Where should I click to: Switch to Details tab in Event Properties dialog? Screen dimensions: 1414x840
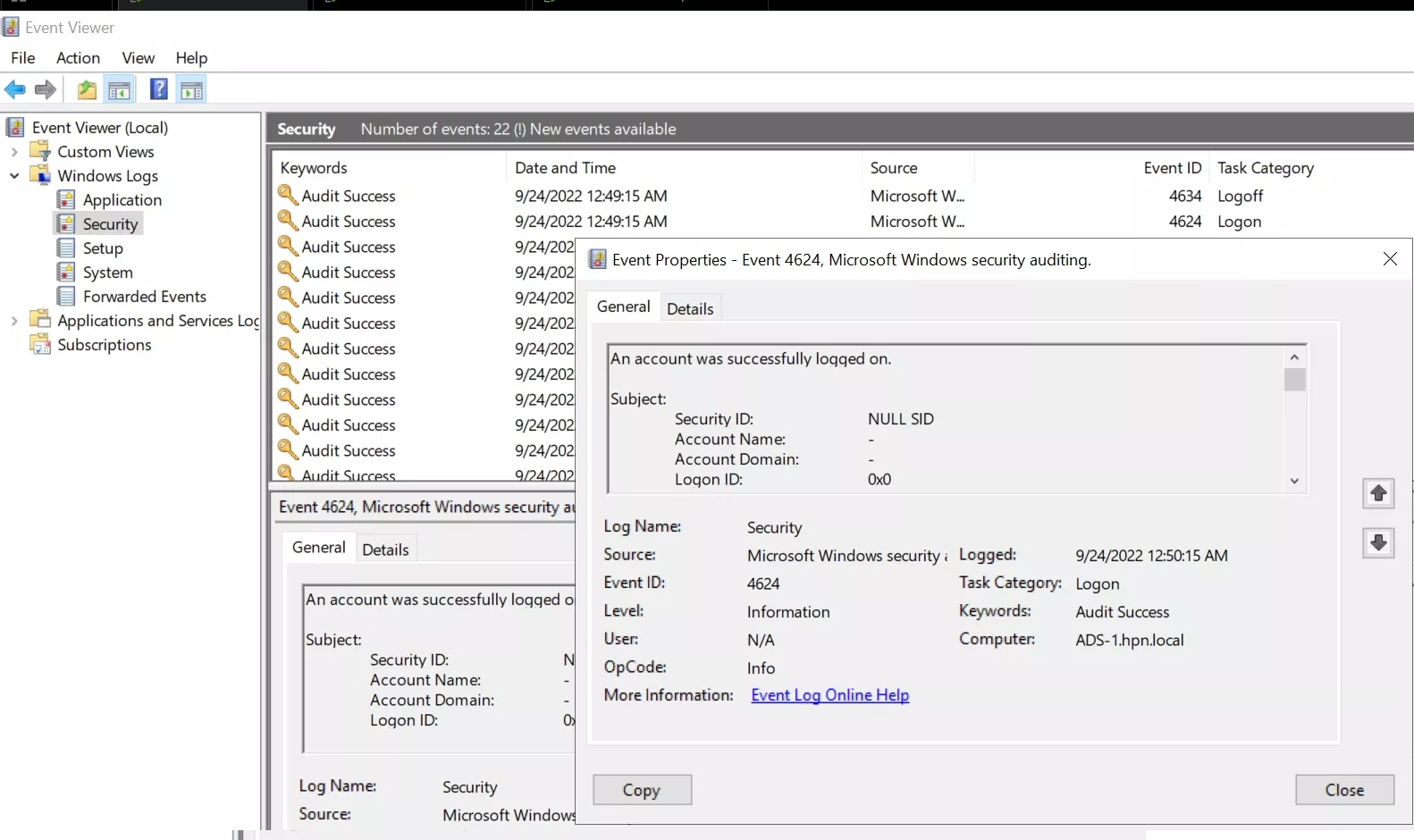click(690, 308)
